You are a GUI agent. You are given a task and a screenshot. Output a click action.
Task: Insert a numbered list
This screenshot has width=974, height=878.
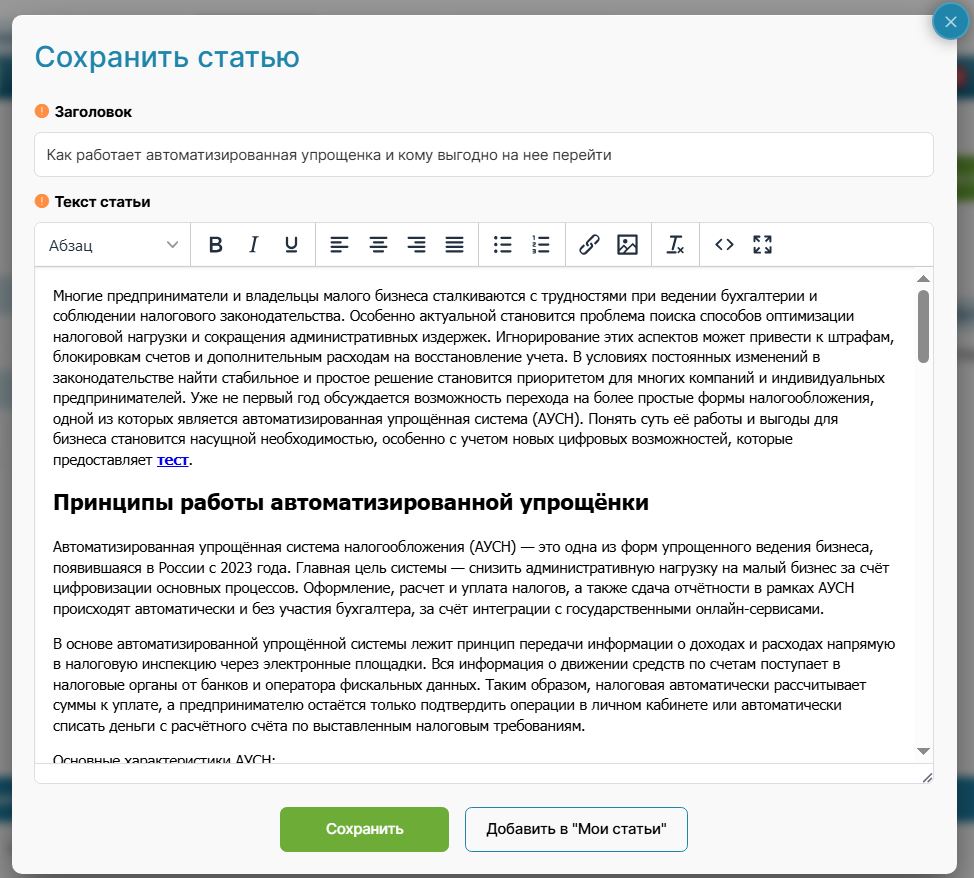click(541, 245)
